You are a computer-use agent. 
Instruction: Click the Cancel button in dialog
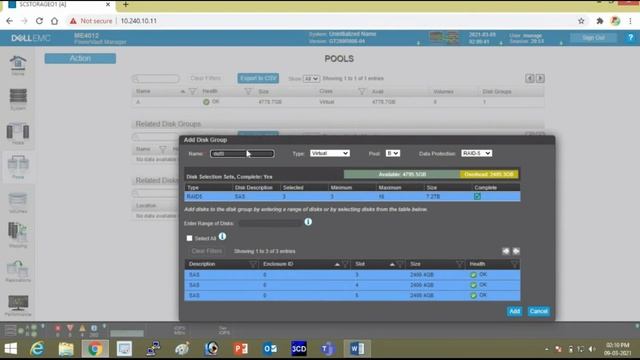coord(538,311)
